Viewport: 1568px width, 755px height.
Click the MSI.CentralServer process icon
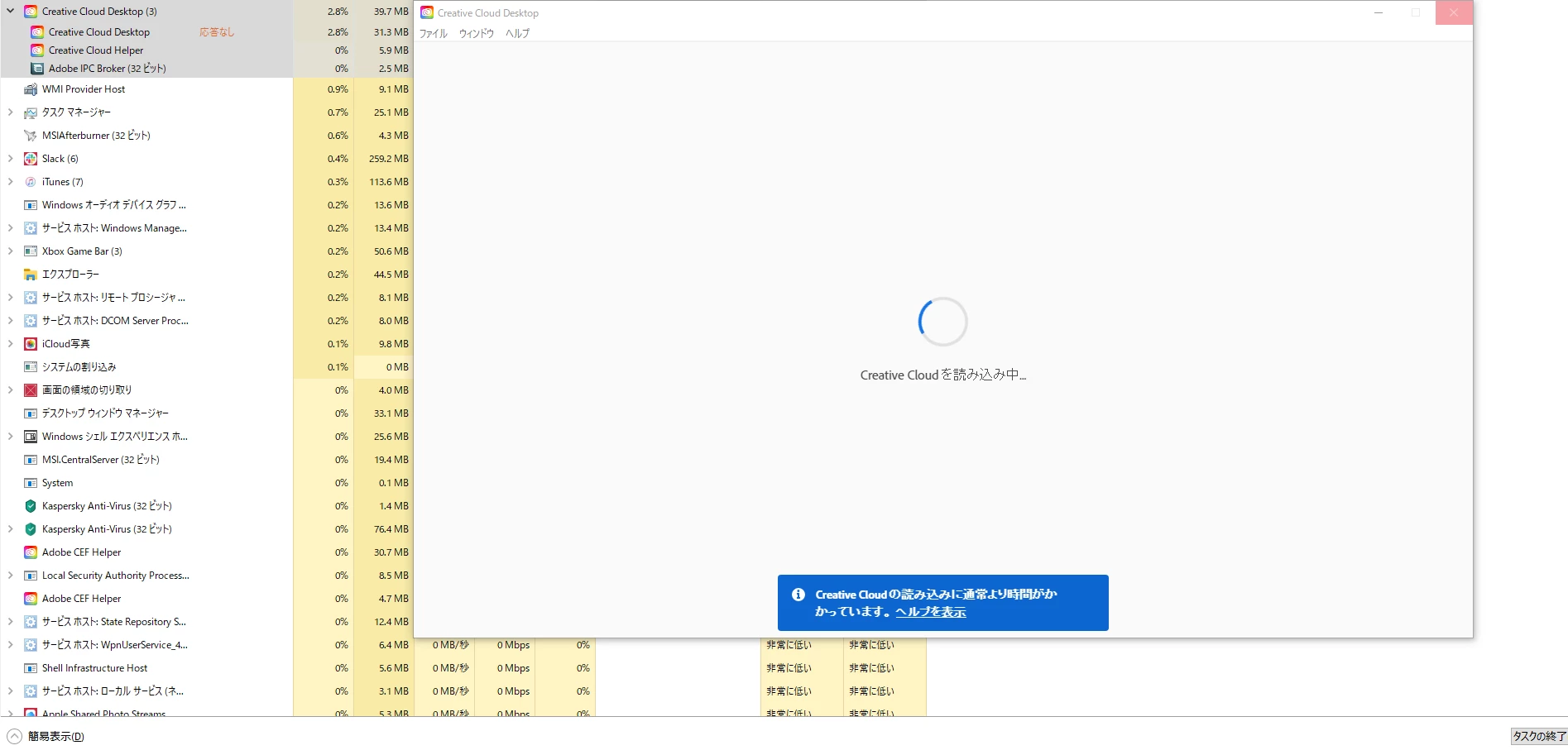31,460
